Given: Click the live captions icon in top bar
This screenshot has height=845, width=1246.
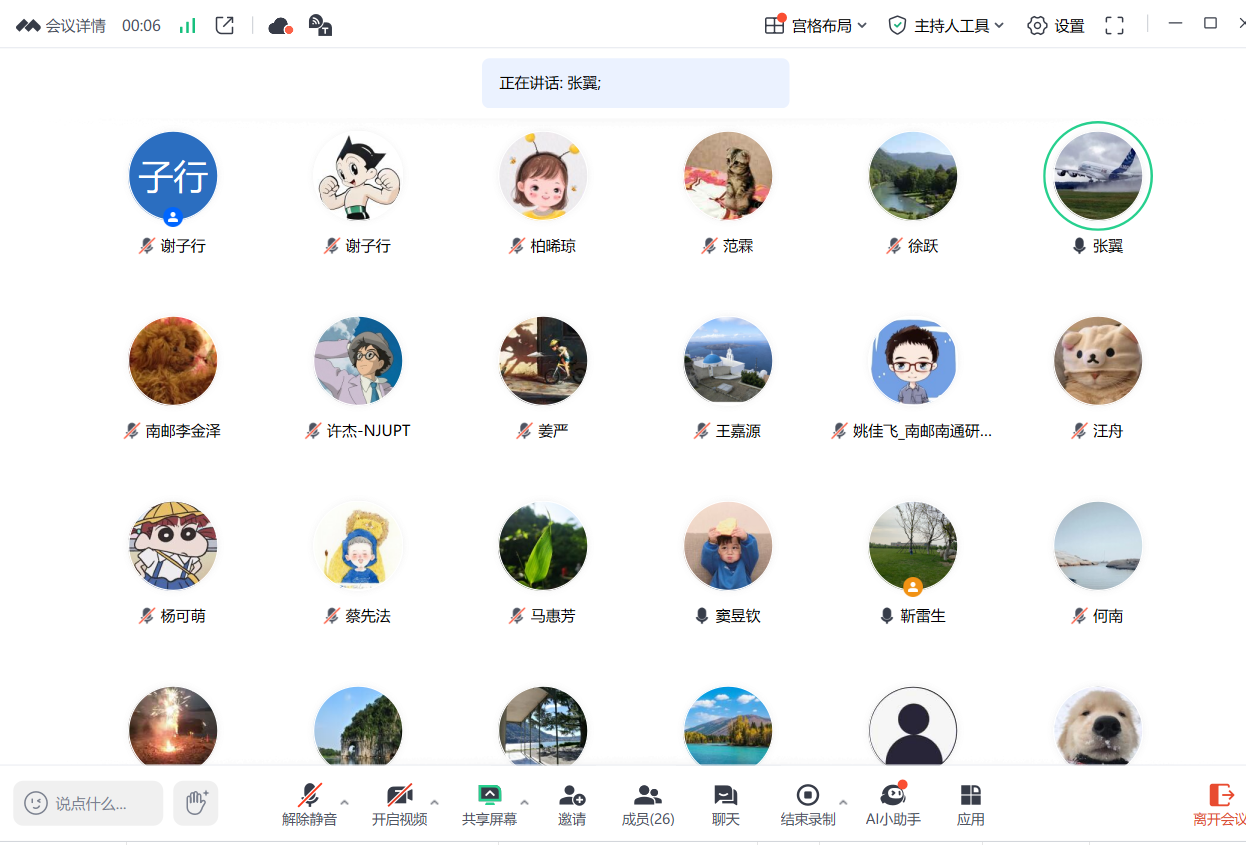Looking at the screenshot, I should (320, 26).
